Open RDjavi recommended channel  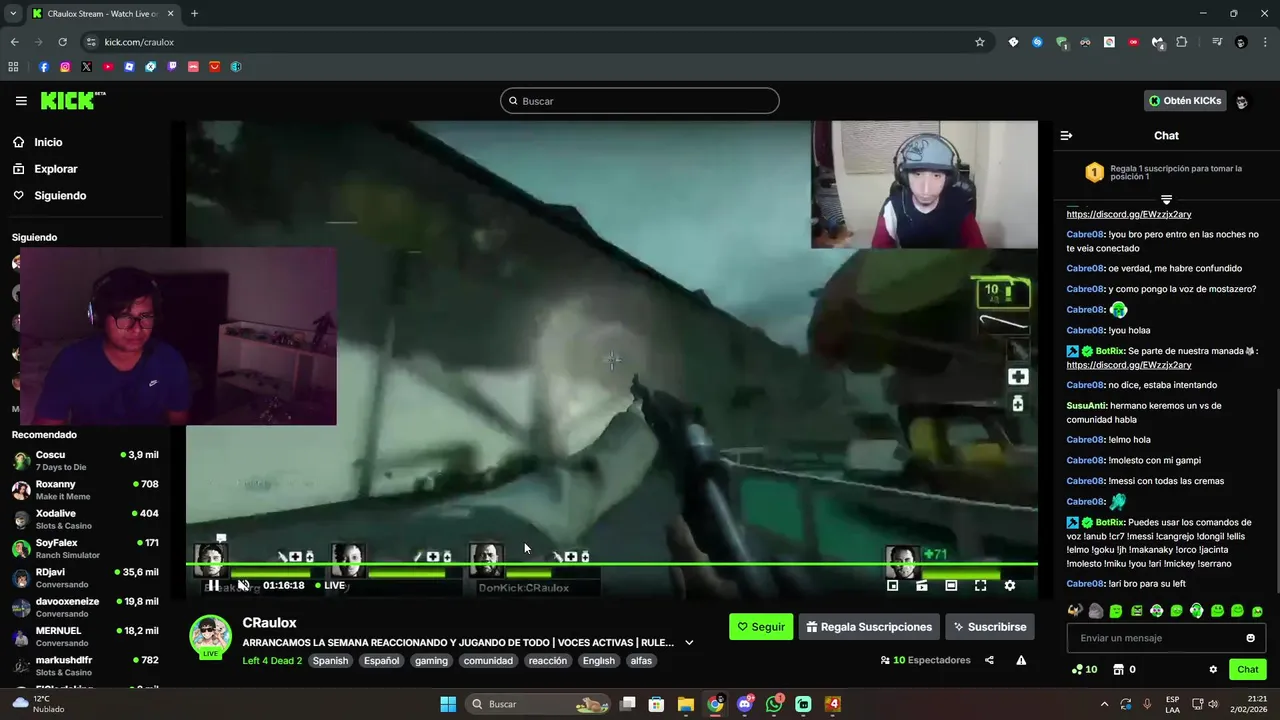coord(85,578)
